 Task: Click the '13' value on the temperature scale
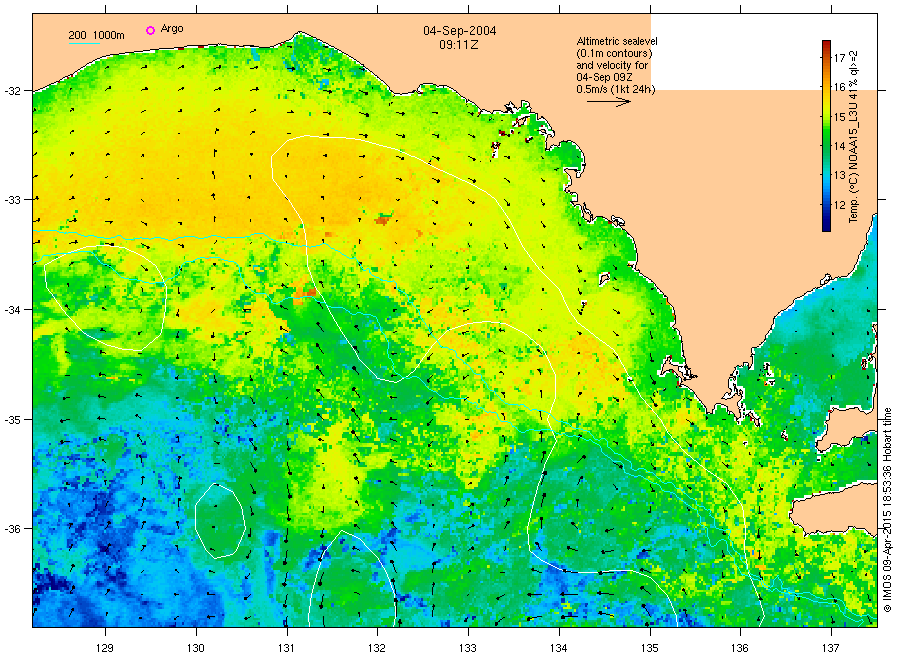(839, 176)
